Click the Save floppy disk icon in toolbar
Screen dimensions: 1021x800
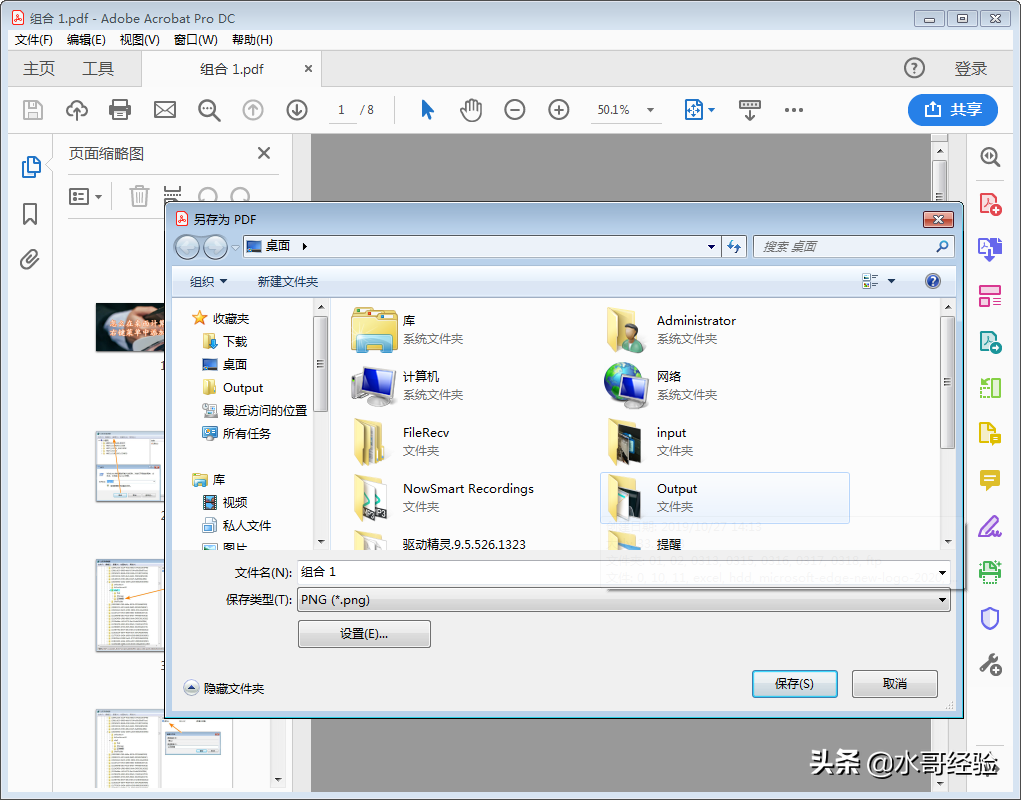coord(33,110)
